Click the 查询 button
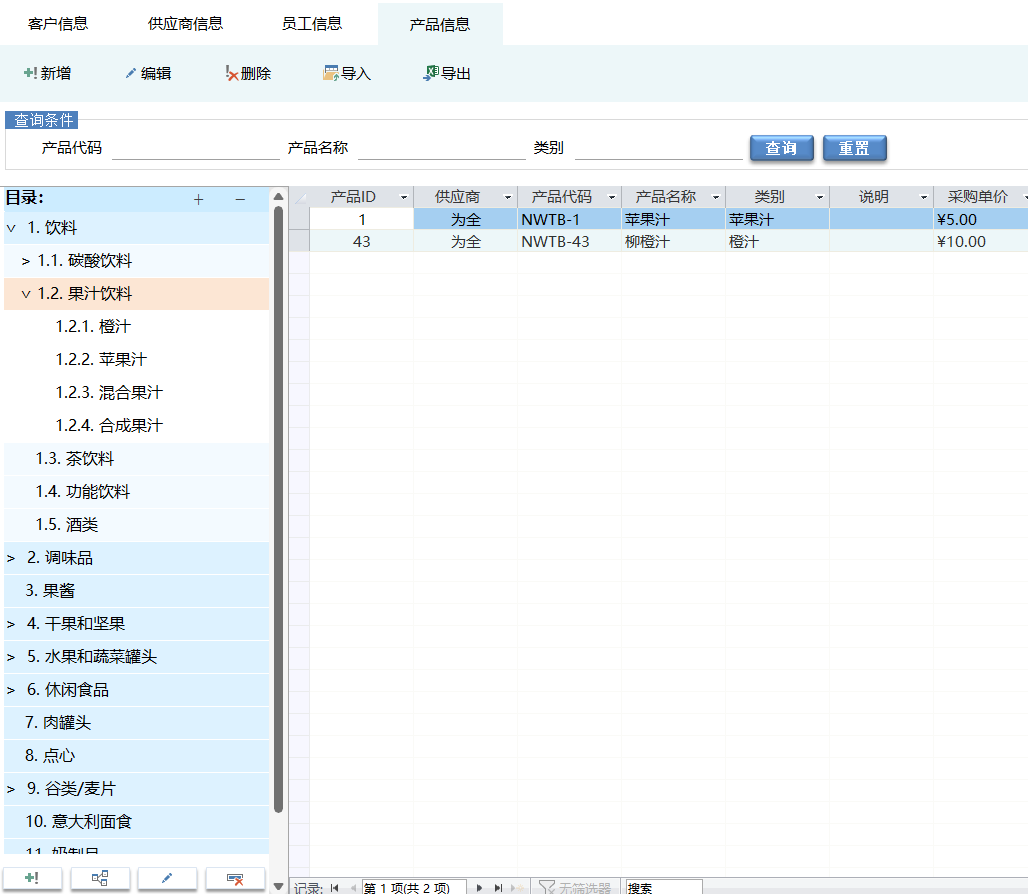Viewport: 1028px width, 894px height. pyautogui.click(x=781, y=148)
